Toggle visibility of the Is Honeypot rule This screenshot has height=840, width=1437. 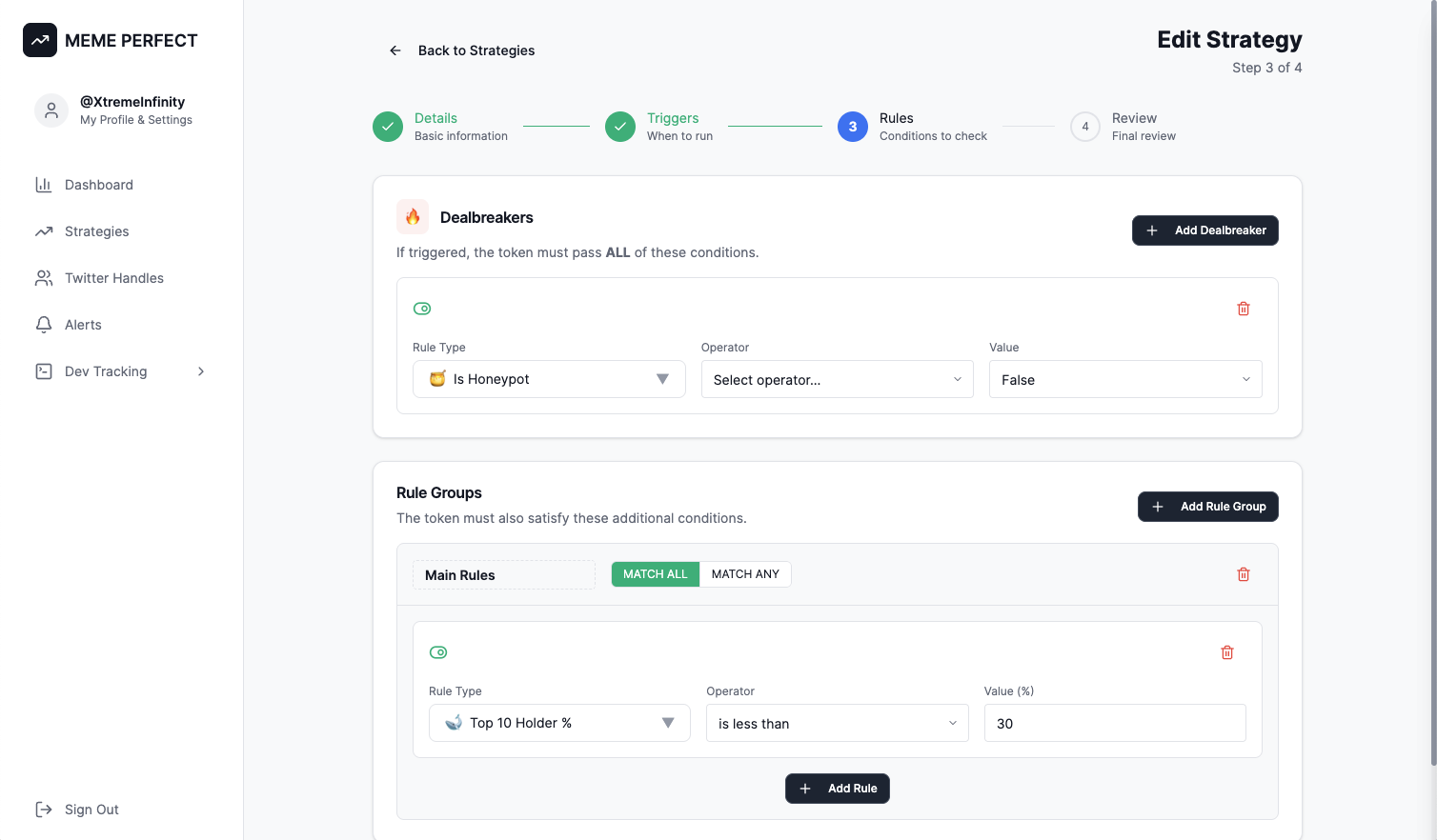click(x=422, y=308)
